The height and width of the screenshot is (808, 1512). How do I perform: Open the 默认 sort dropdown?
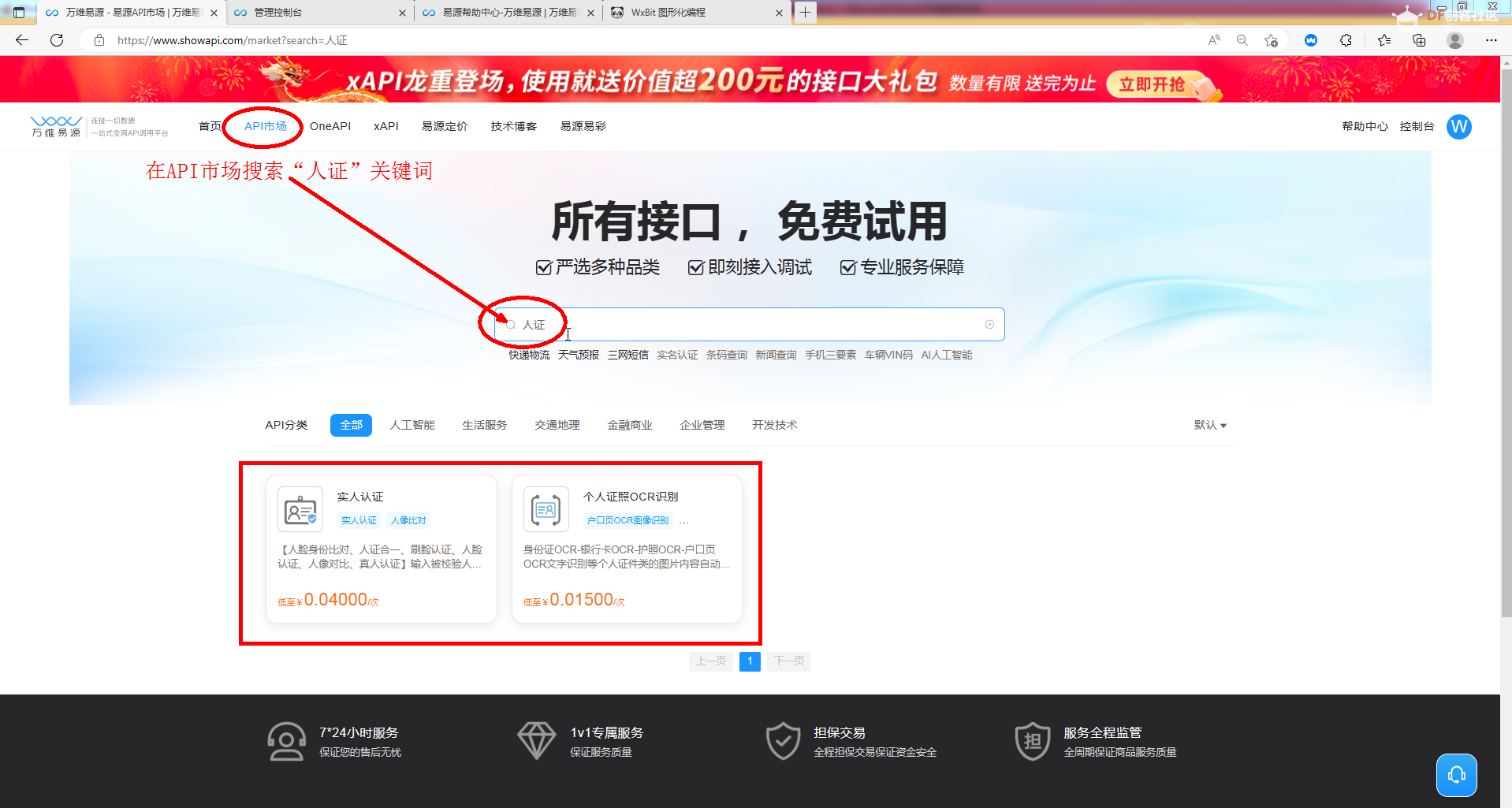pos(1210,425)
